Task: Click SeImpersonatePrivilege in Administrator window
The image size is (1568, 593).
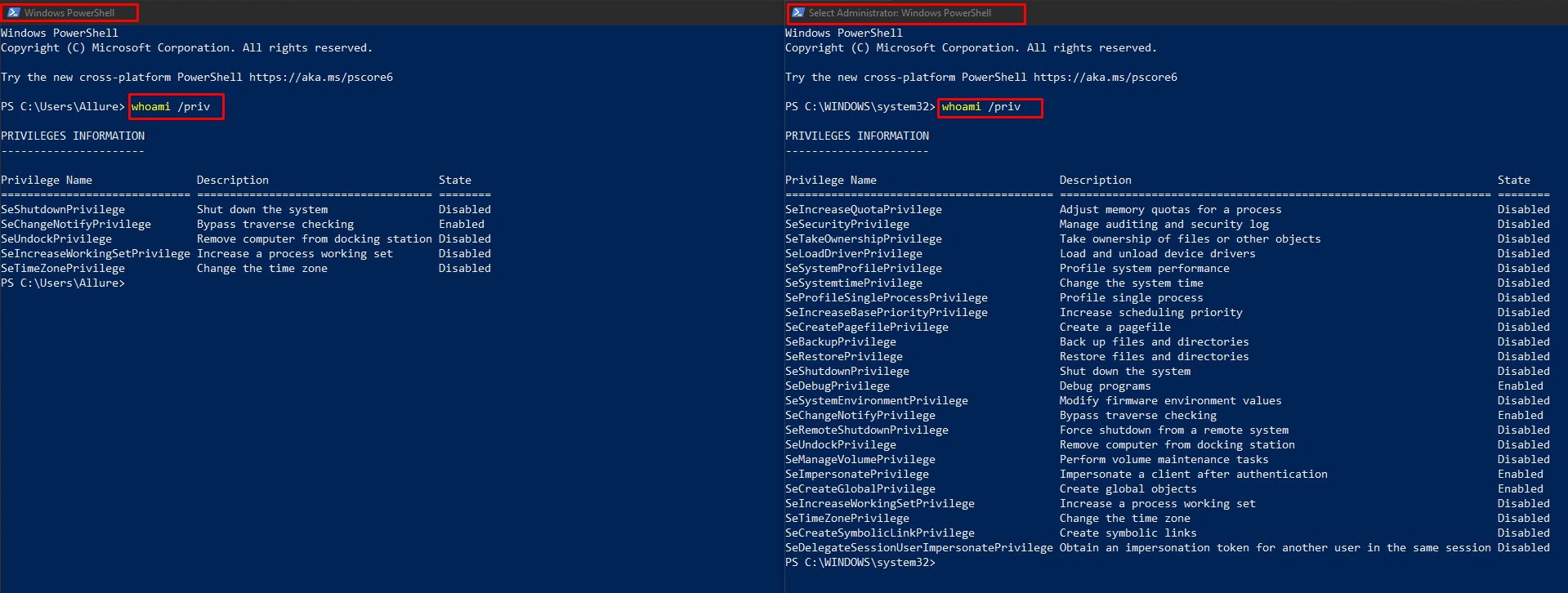Action: click(857, 475)
